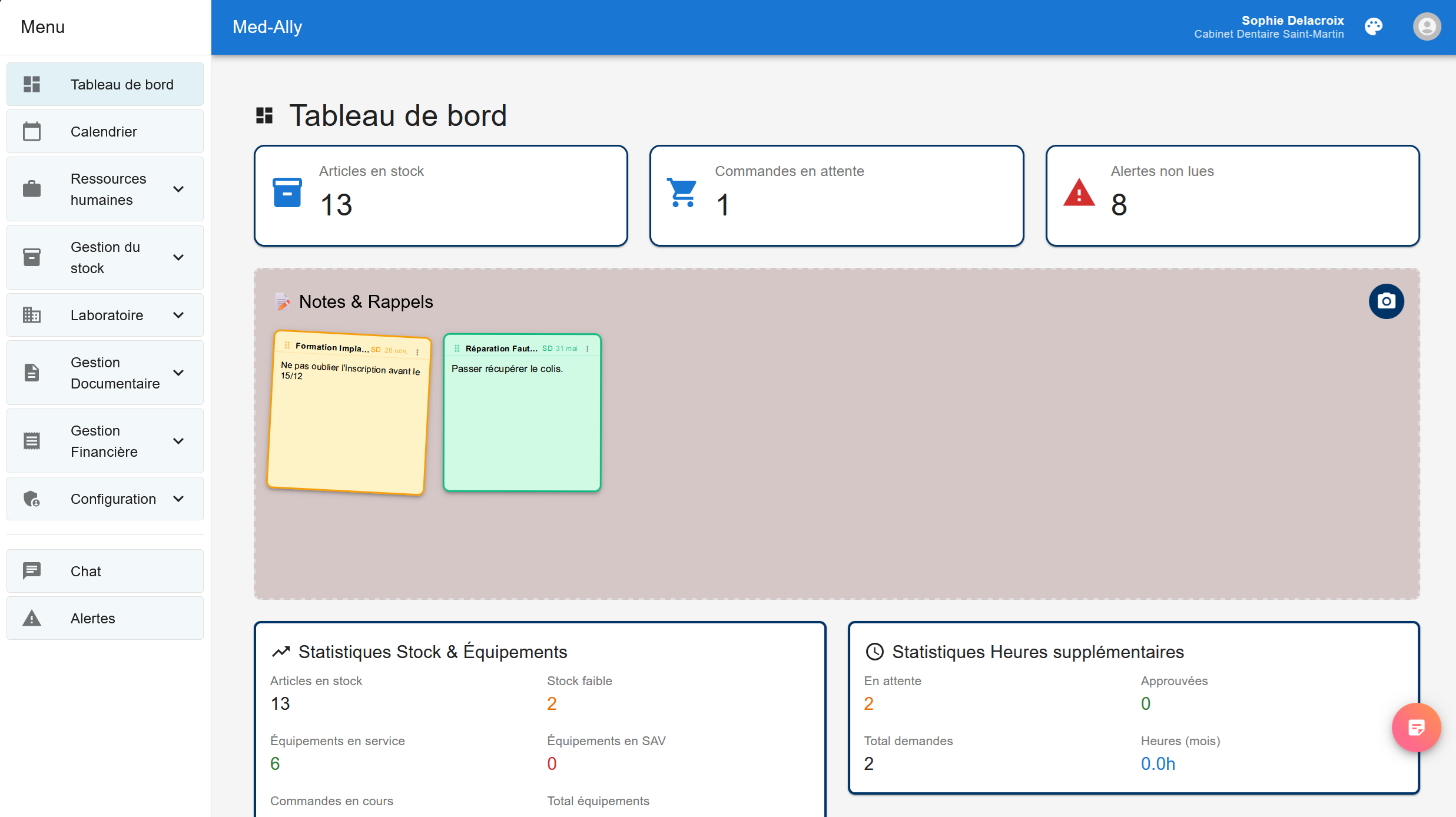Click the camera snapshot button in Notes

1386,301
